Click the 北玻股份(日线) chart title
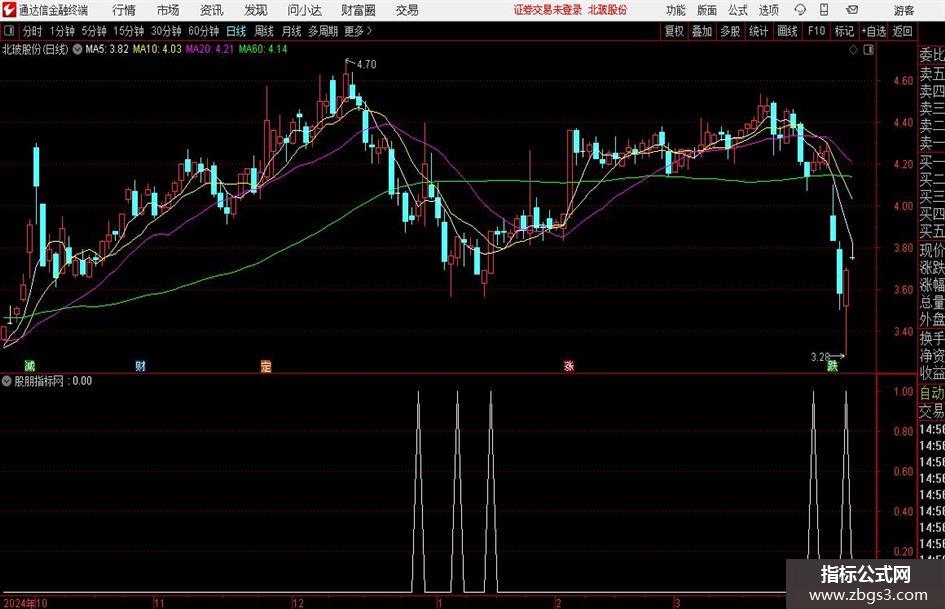 point(35,49)
